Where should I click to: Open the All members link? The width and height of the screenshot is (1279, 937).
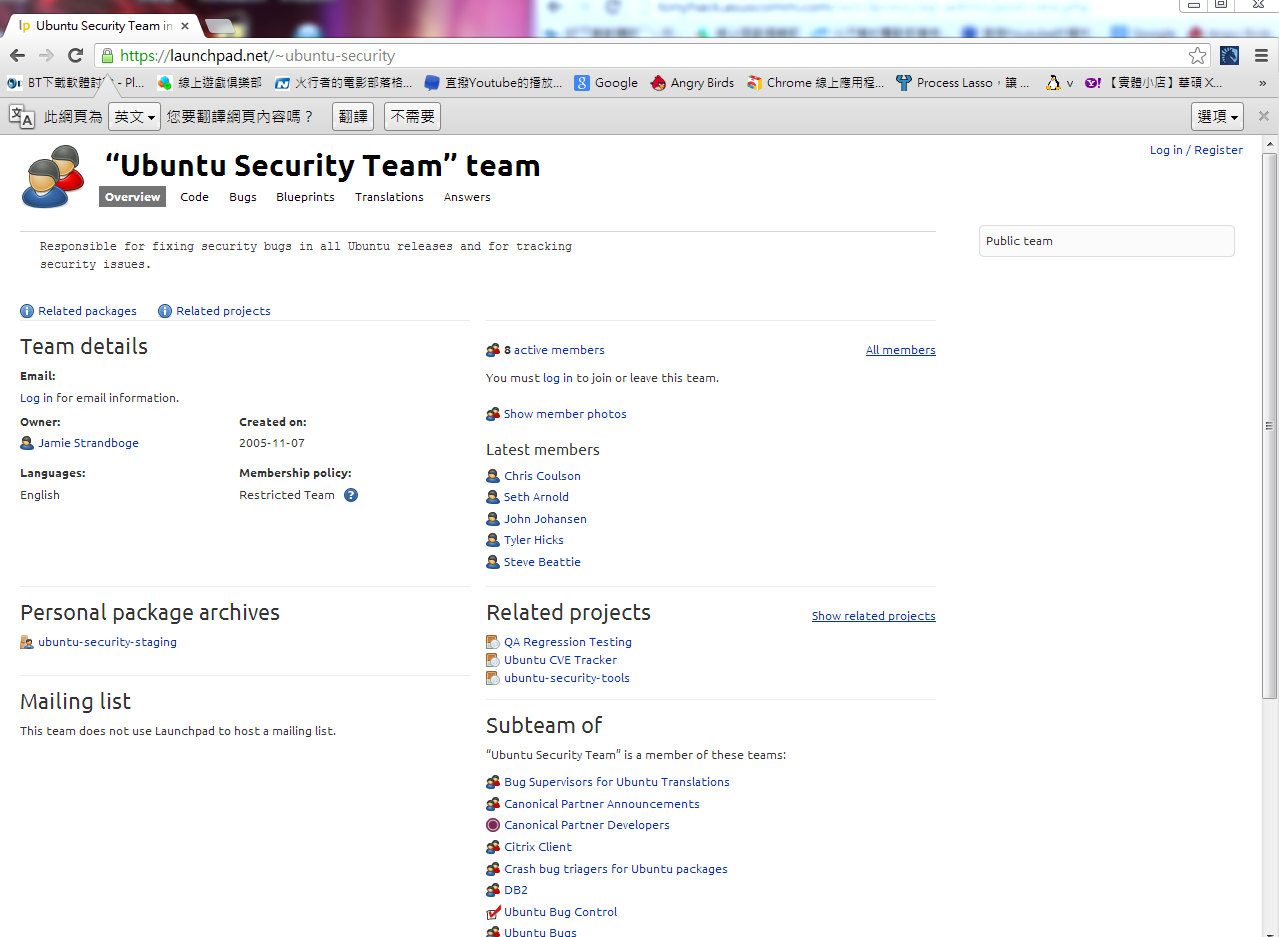(x=901, y=350)
